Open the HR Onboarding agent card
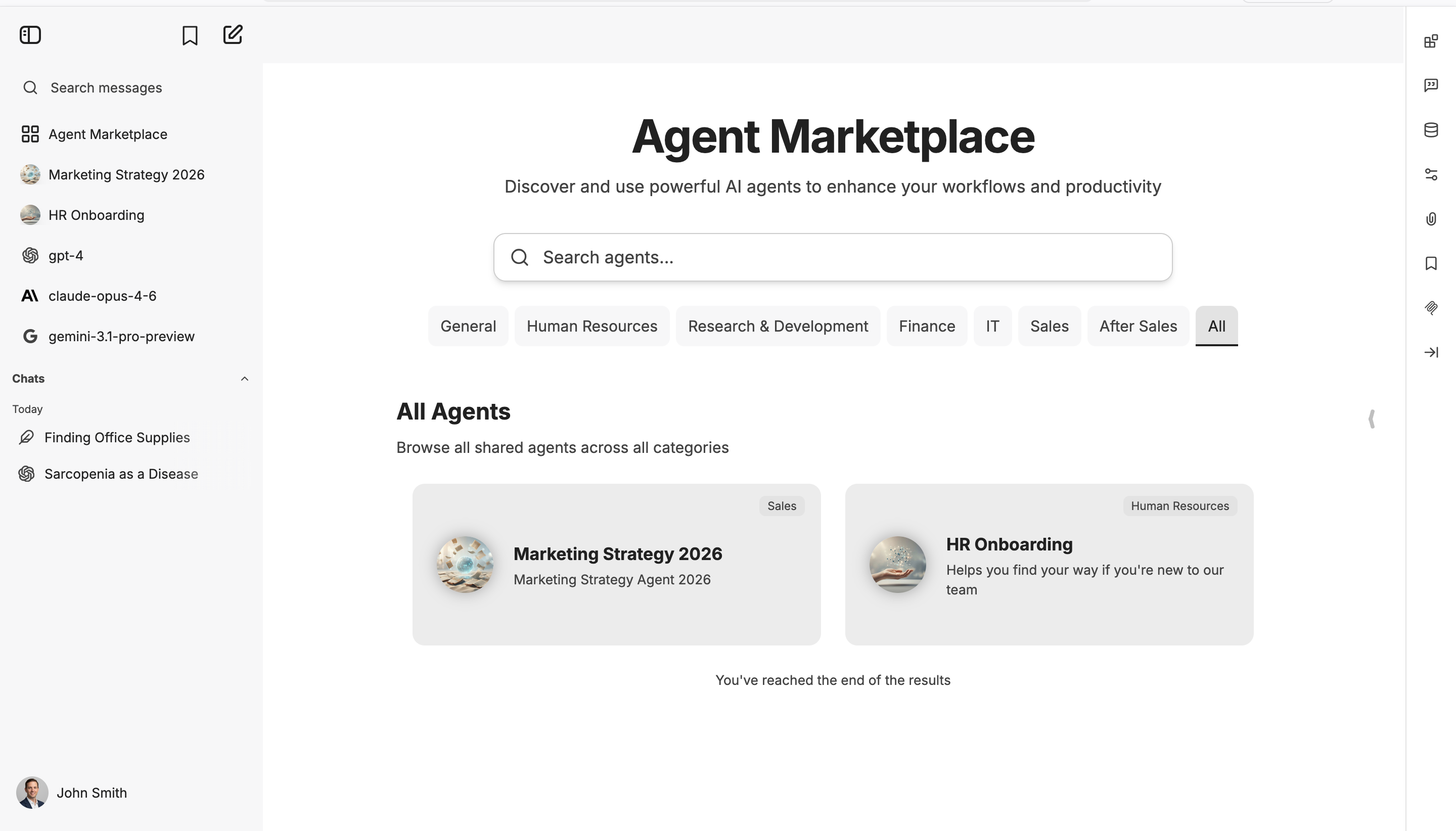The height and width of the screenshot is (831, 1456). coord(1049,565)
